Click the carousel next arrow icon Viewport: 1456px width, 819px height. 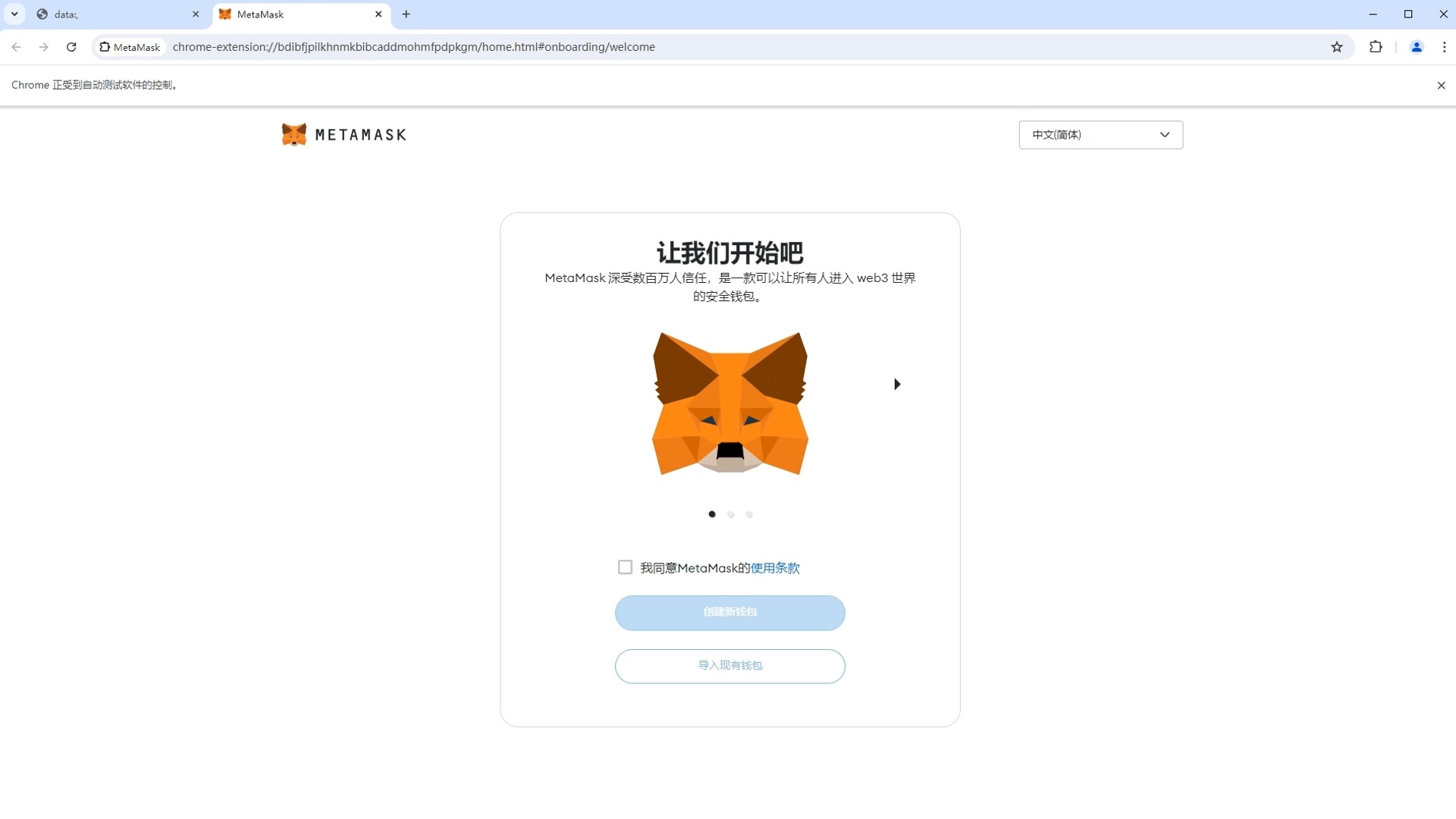(895, 384)
